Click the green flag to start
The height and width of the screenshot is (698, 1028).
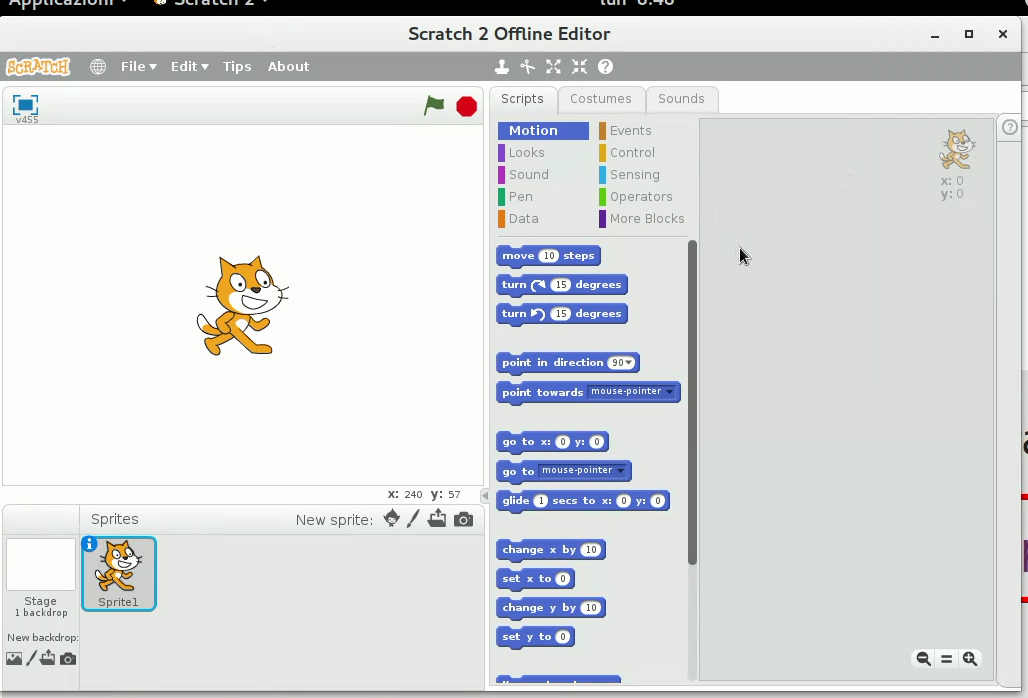pyautogui.click(x=434, y=106)
